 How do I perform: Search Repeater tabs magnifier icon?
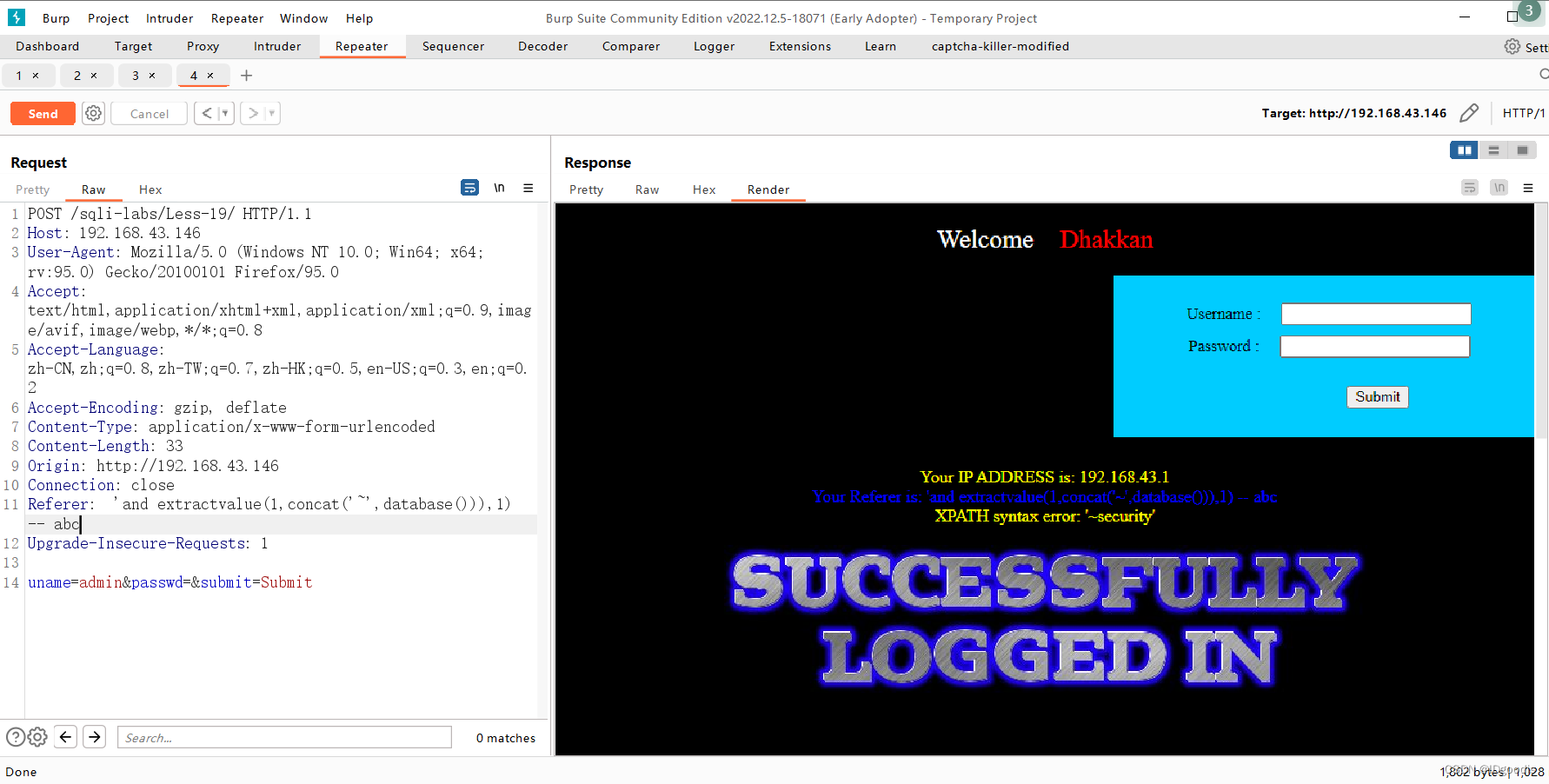tap(1544, 75)
